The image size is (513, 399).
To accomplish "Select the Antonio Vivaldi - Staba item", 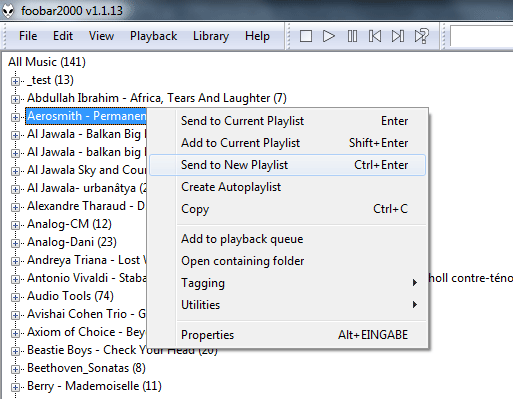I will coord(86,278).
